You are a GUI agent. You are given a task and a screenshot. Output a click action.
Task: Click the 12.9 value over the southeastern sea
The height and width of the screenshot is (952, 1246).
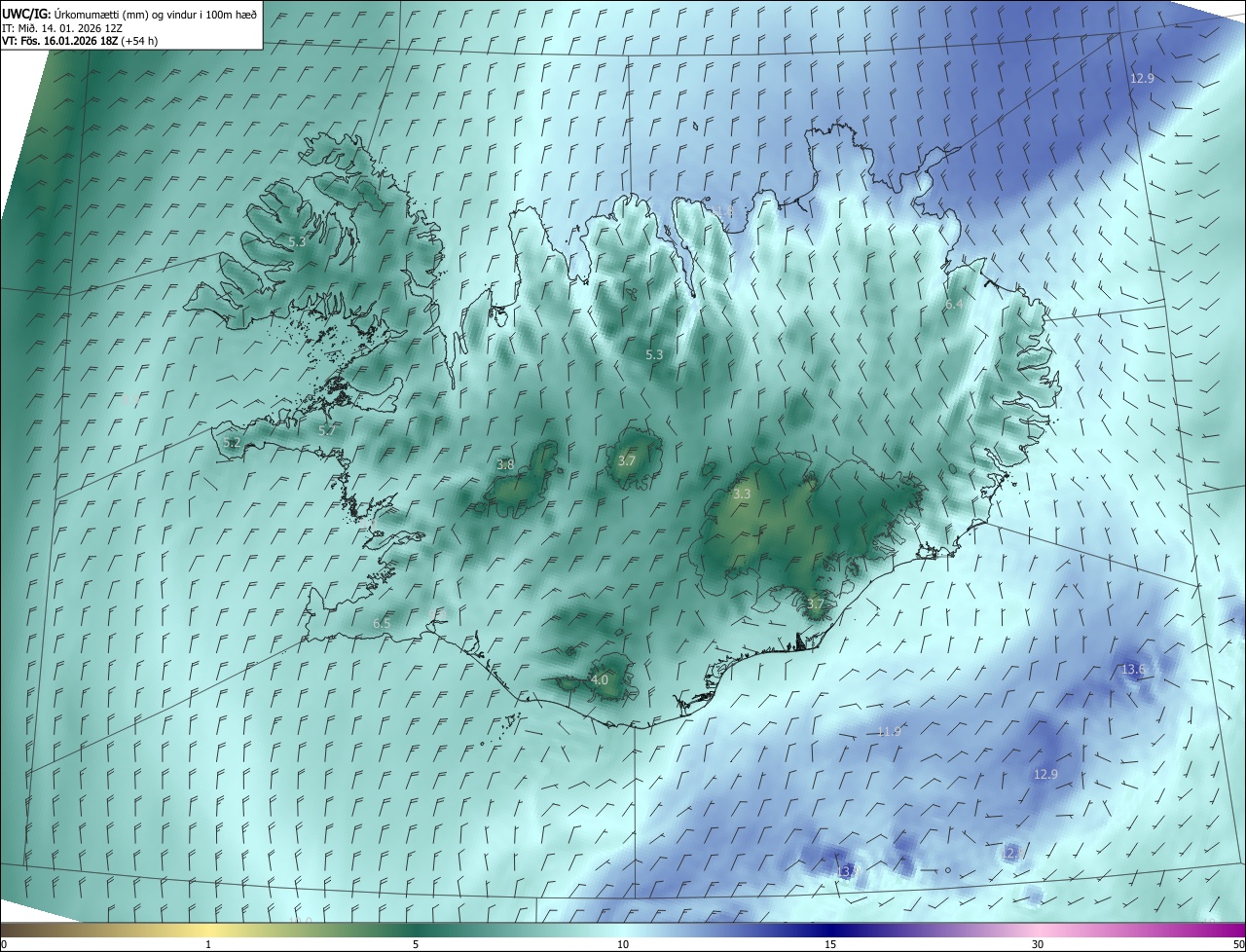[x=1045, y=775]
